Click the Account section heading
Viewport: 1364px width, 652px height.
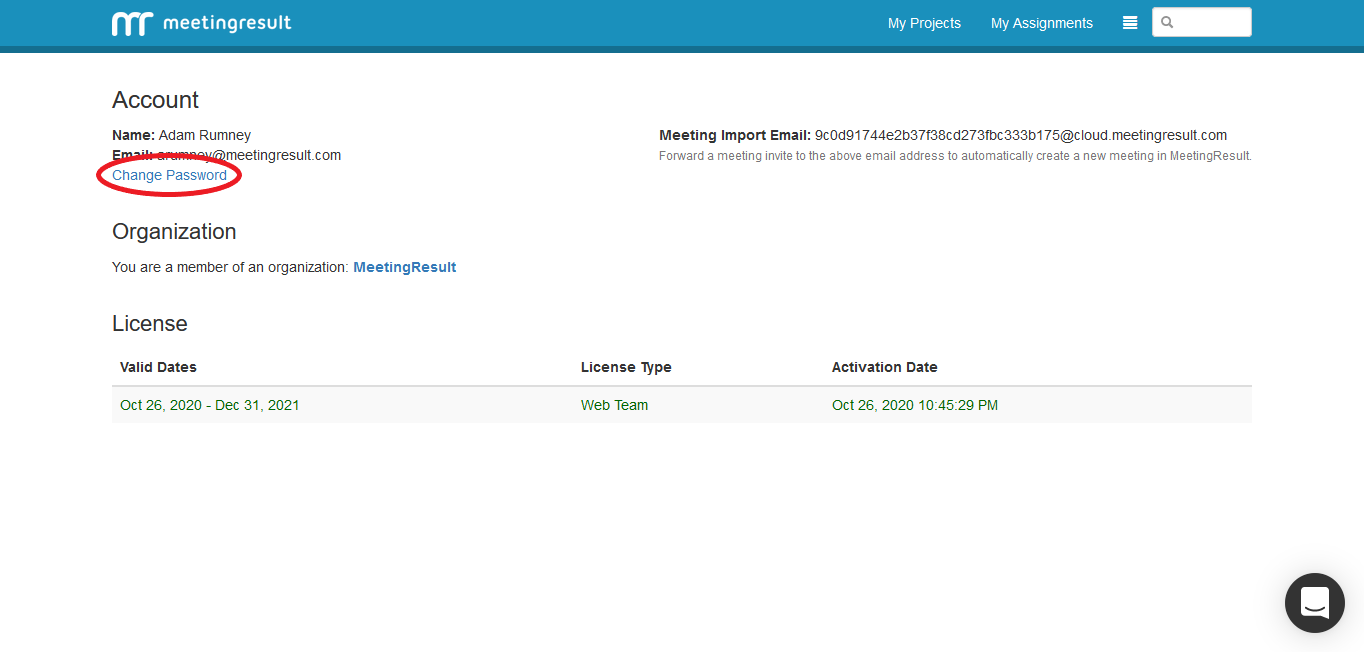(155, 100)
